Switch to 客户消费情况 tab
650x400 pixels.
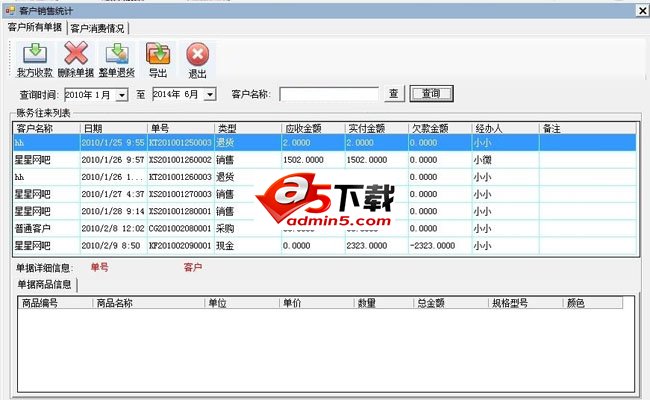coord(97,28)
